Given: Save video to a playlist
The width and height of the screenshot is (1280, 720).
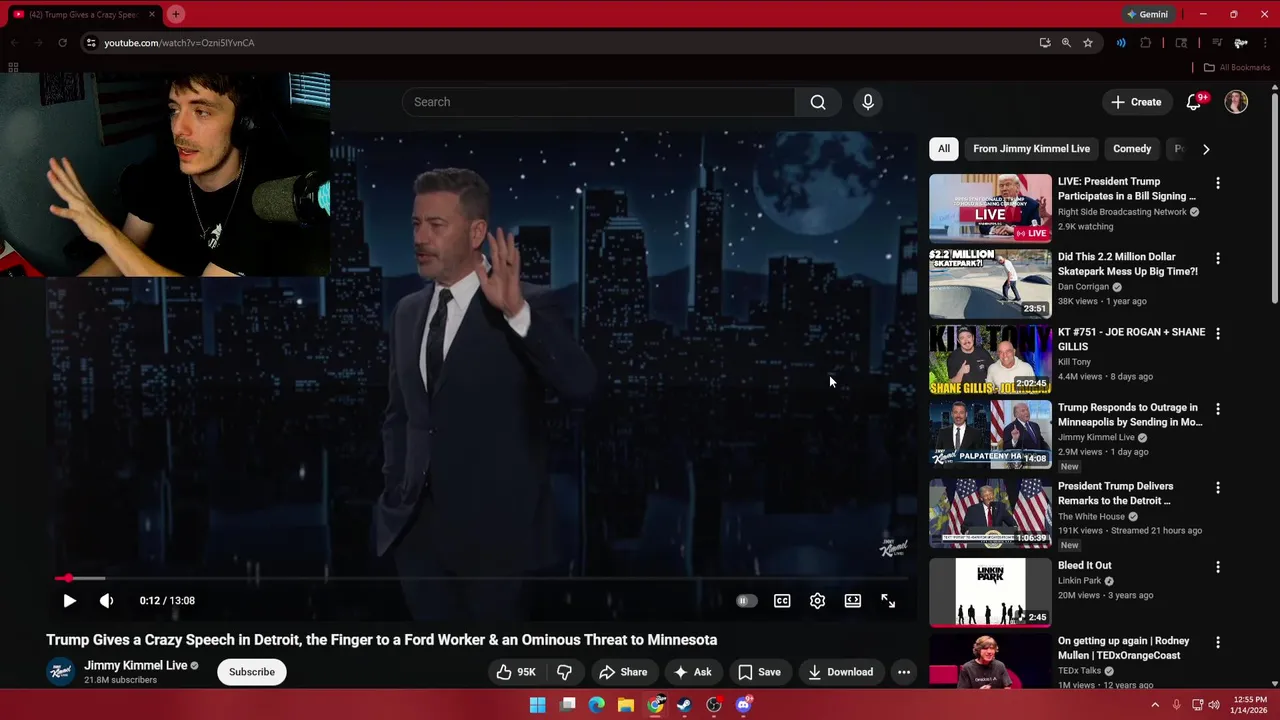Looking at the screenshot, I should coord(759,672).
